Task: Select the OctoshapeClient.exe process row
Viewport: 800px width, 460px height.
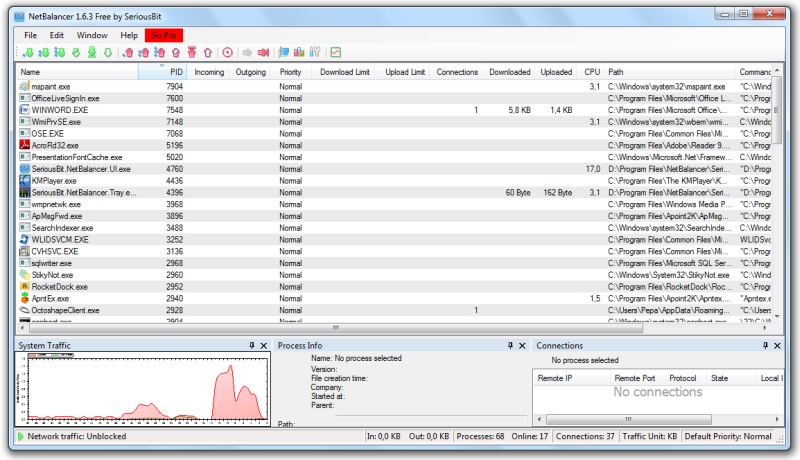Action: (394, 310)
